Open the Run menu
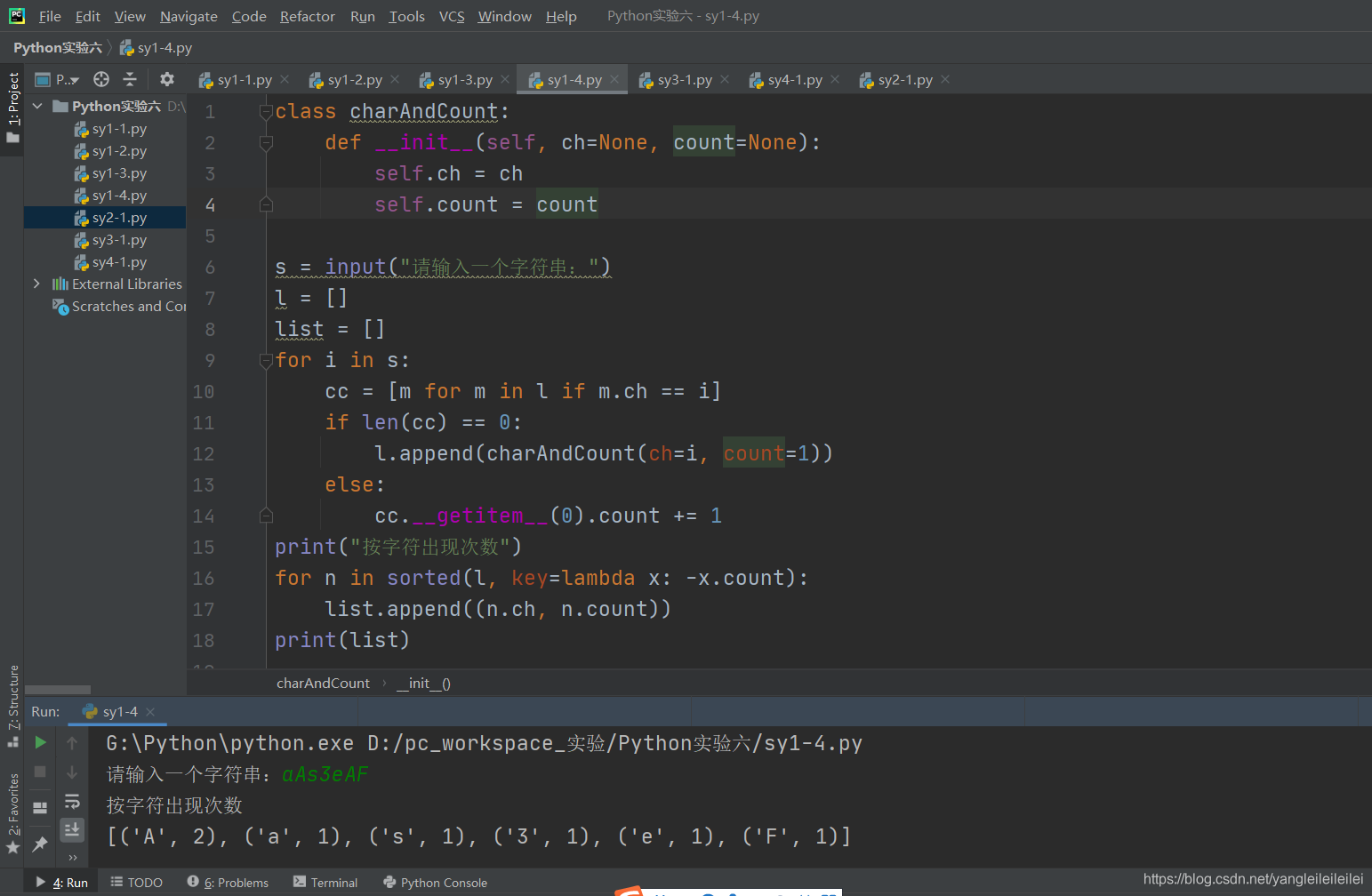Screen dimensions: 1372x896 [362, 16]
